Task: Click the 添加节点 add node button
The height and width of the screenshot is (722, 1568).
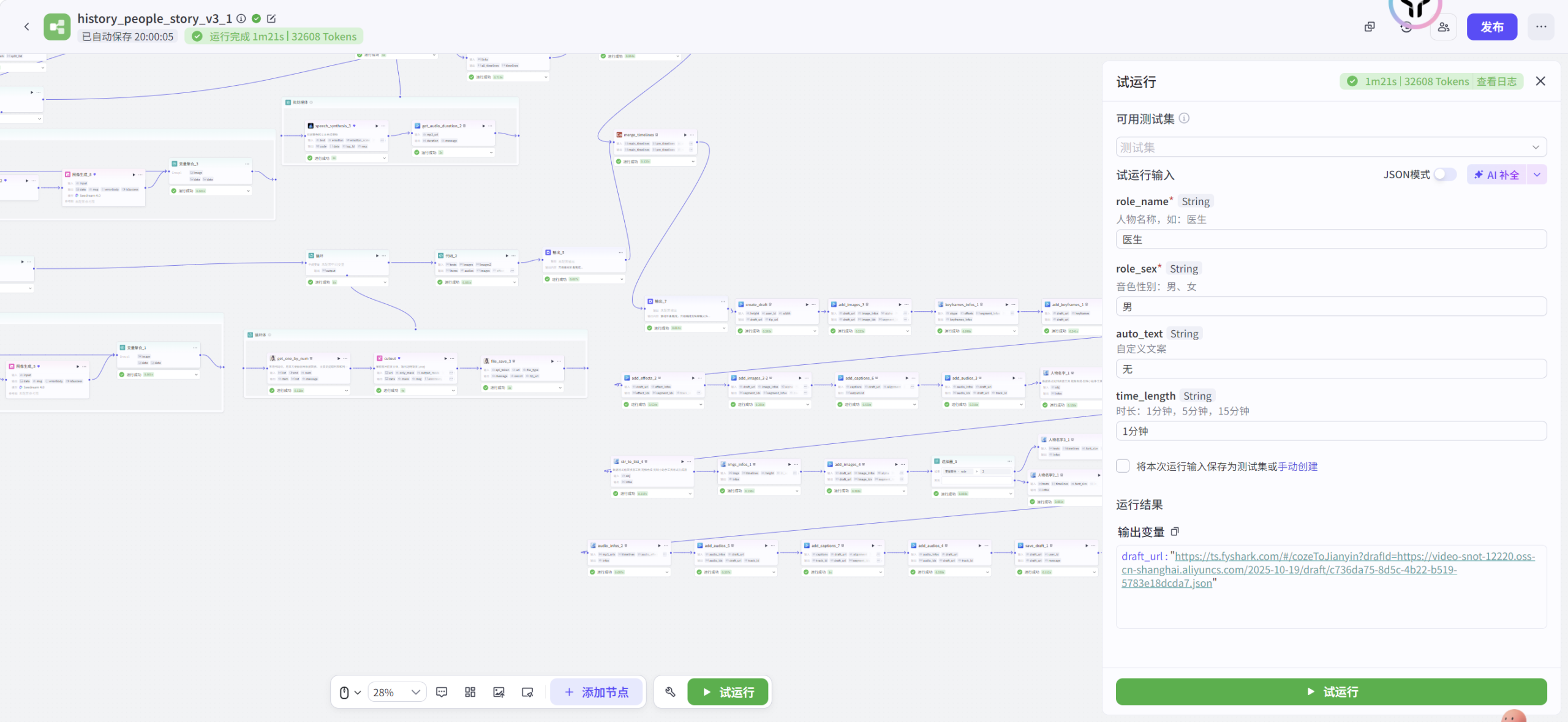Action: (597, 692)
